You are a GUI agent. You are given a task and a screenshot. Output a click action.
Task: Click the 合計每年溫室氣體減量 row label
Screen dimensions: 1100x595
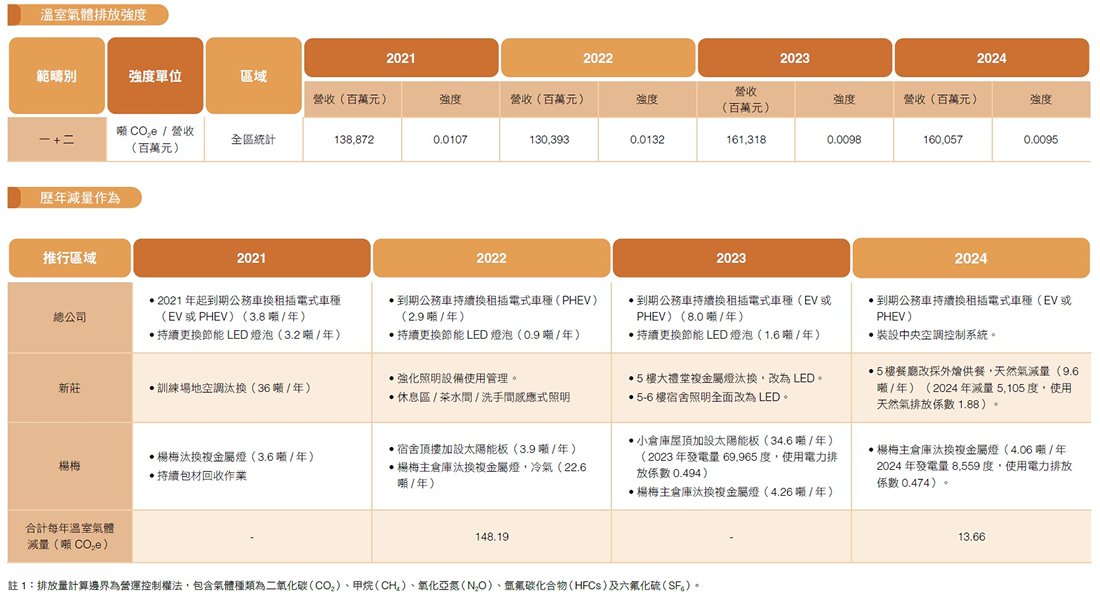[x=70, y=536]
